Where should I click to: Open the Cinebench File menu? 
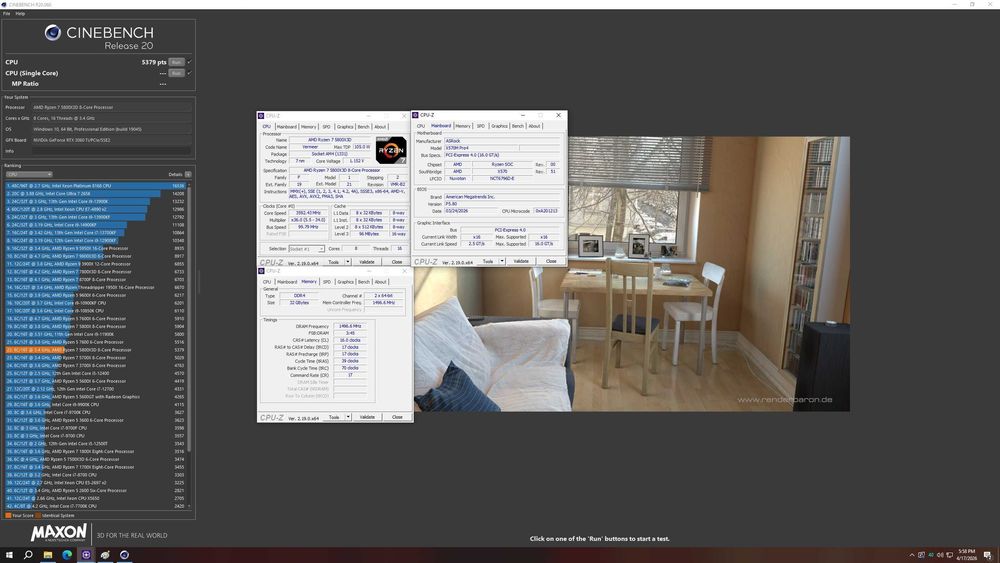point(7,13)
